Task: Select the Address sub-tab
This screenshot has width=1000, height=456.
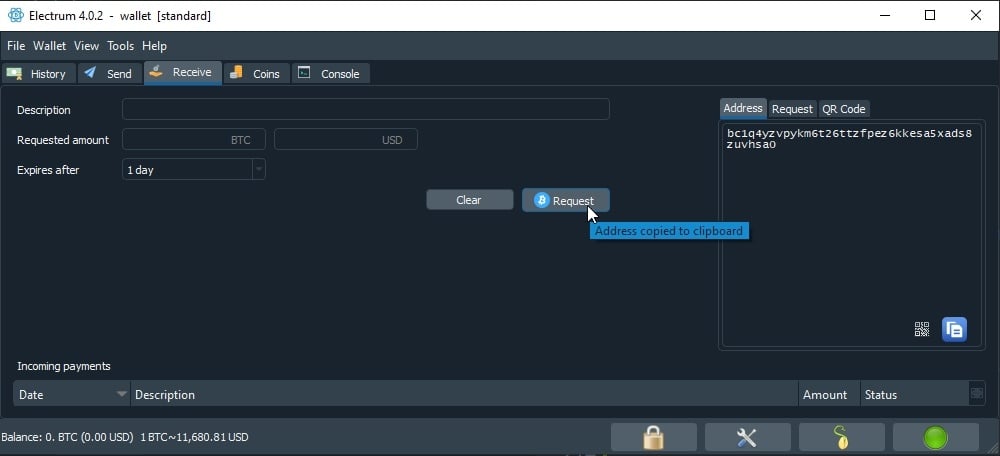Action: point(743,108)
